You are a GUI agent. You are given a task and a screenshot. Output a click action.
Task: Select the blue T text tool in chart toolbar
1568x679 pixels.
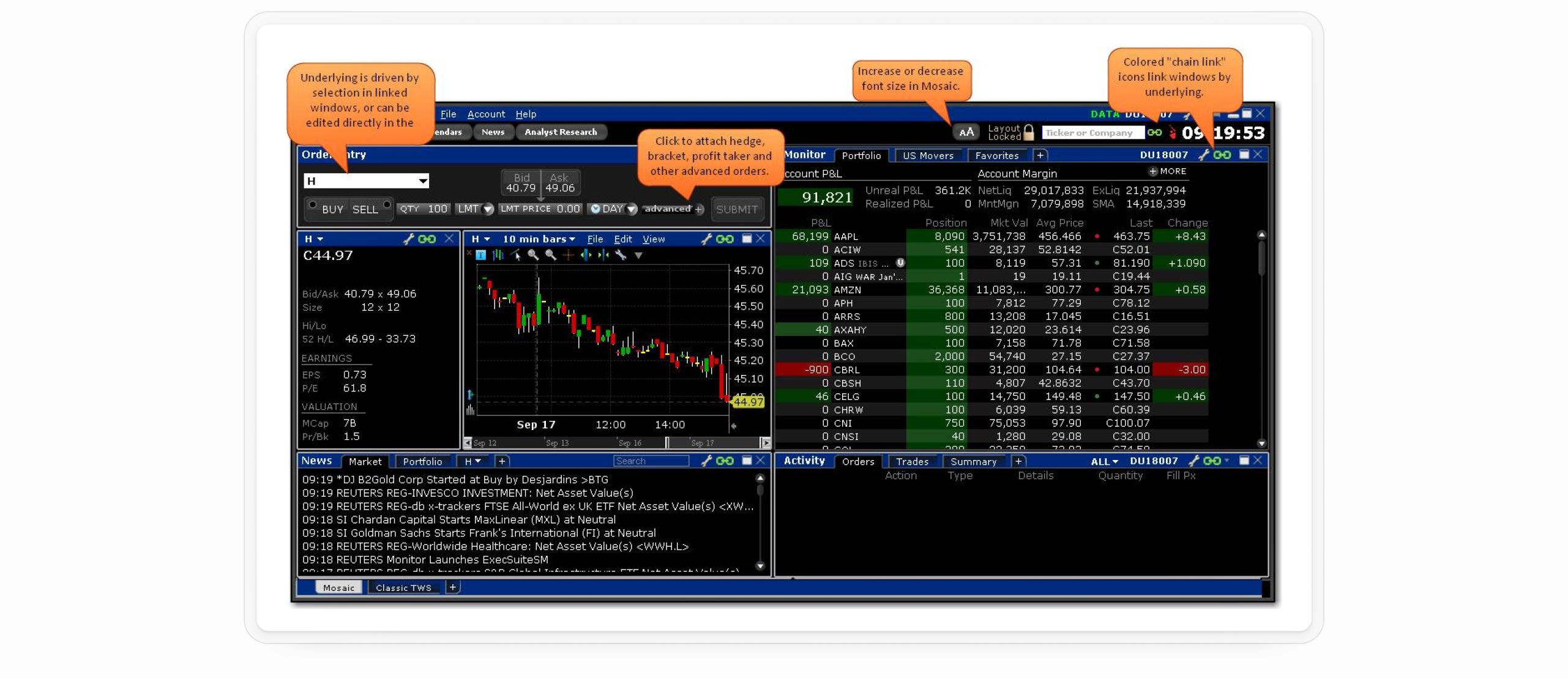coord(480,255)
